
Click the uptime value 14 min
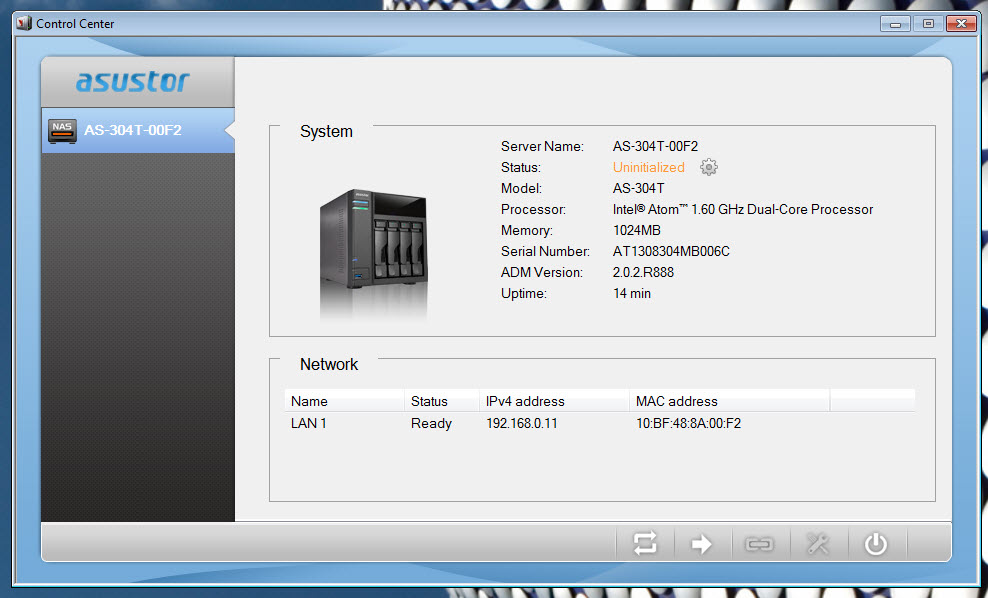[x=632, y=293]
